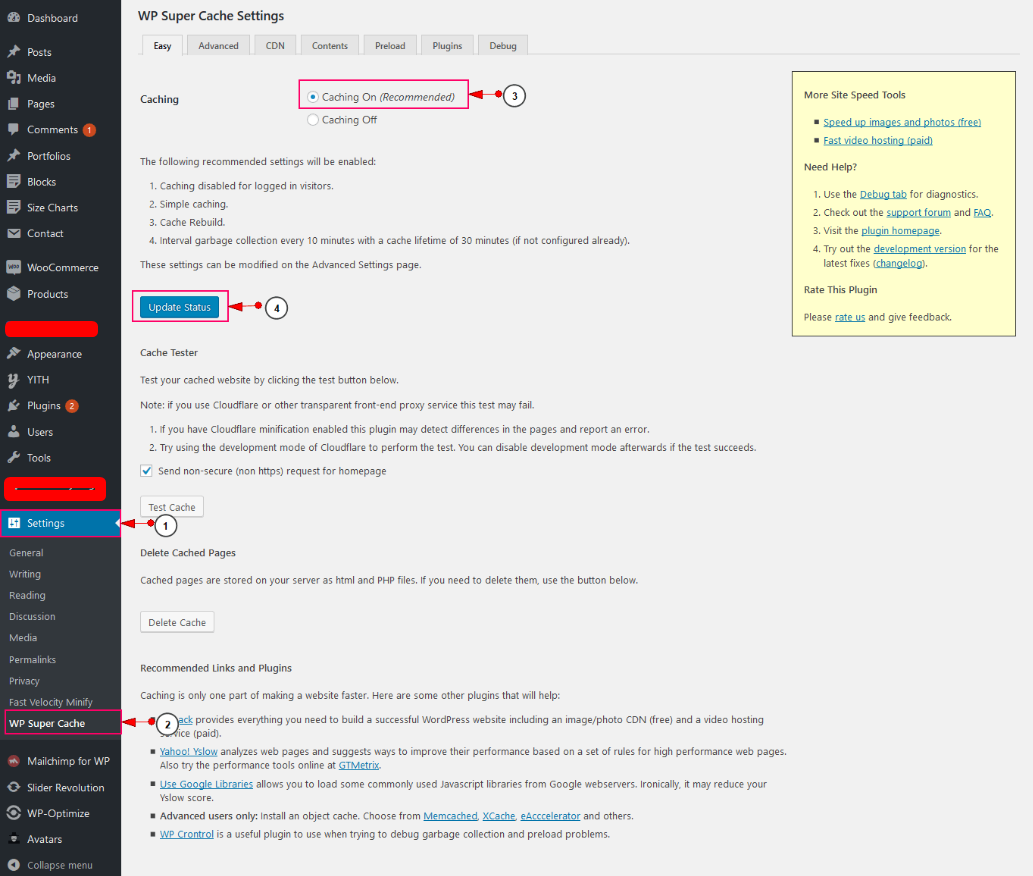Click the Slider Revolution icon
Viewport: 1033px width, 876px height.
[13, 788]
